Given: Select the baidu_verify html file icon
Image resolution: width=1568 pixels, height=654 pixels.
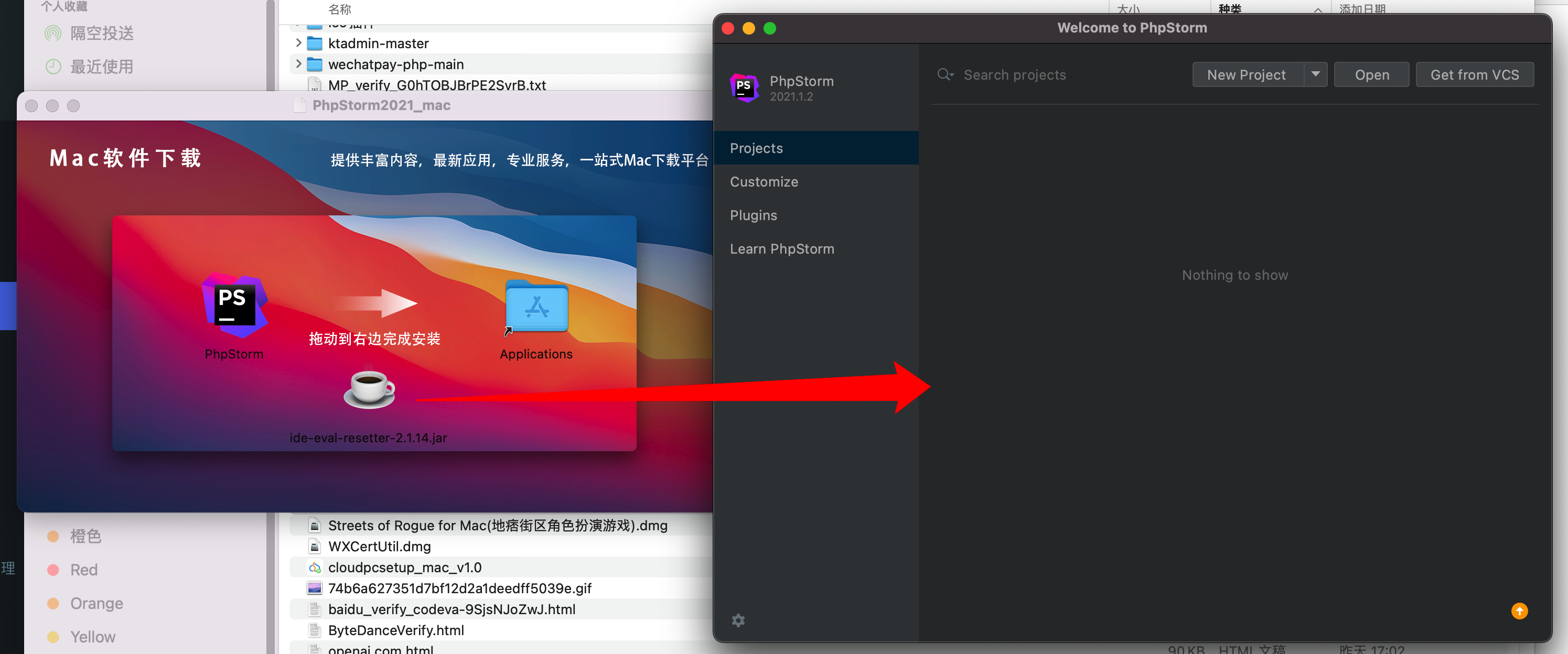Looking at the screenshot, I should click(315, 609).
